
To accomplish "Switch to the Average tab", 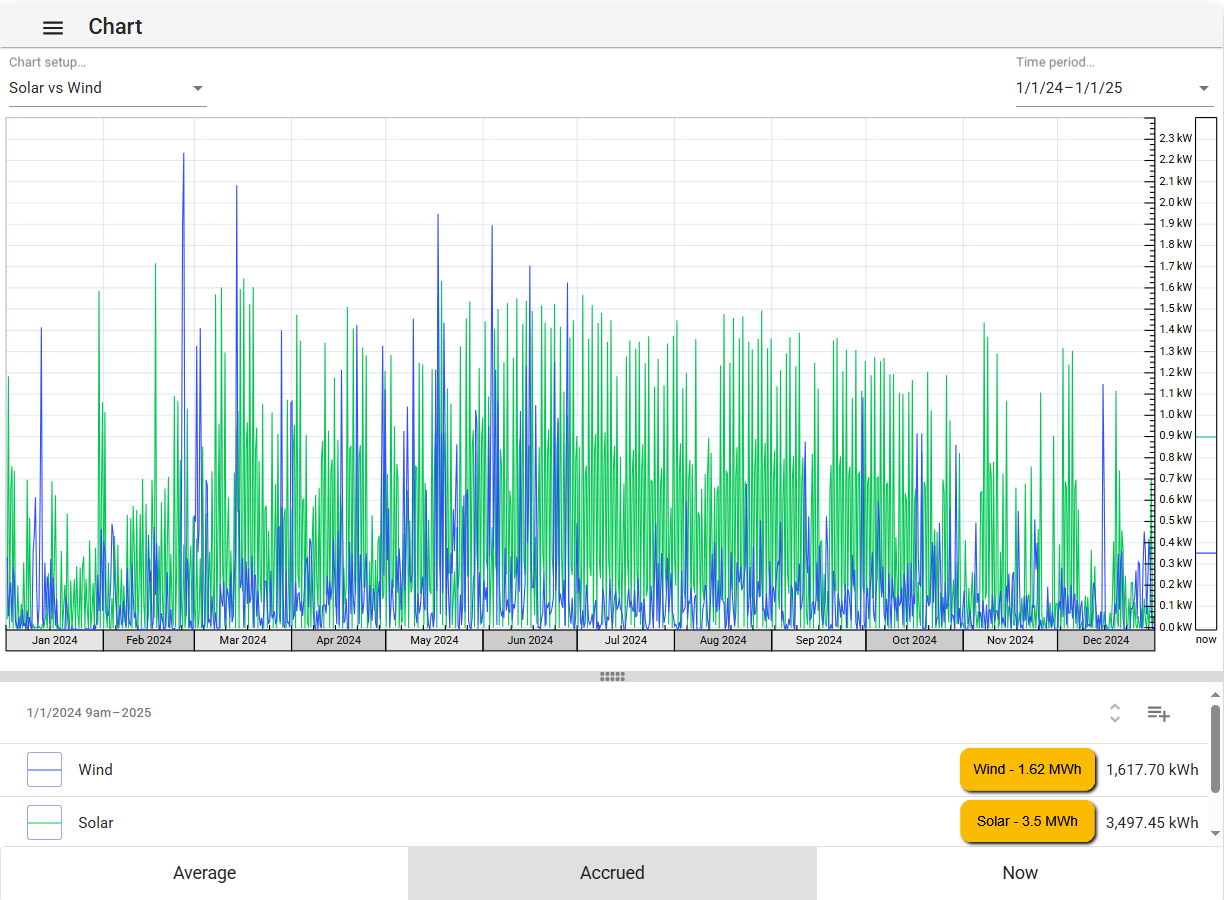I will click(x=204, y=873).
